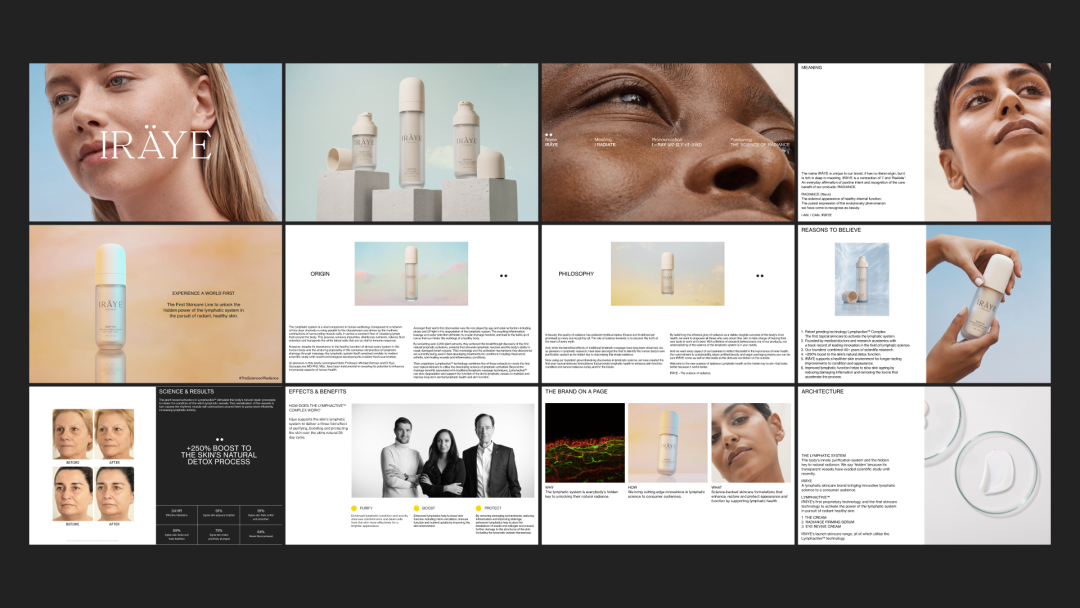This screenshot has height=608, width=1080.
Task: Click the red-green microscopy image
Action: (x=585, y=443)
